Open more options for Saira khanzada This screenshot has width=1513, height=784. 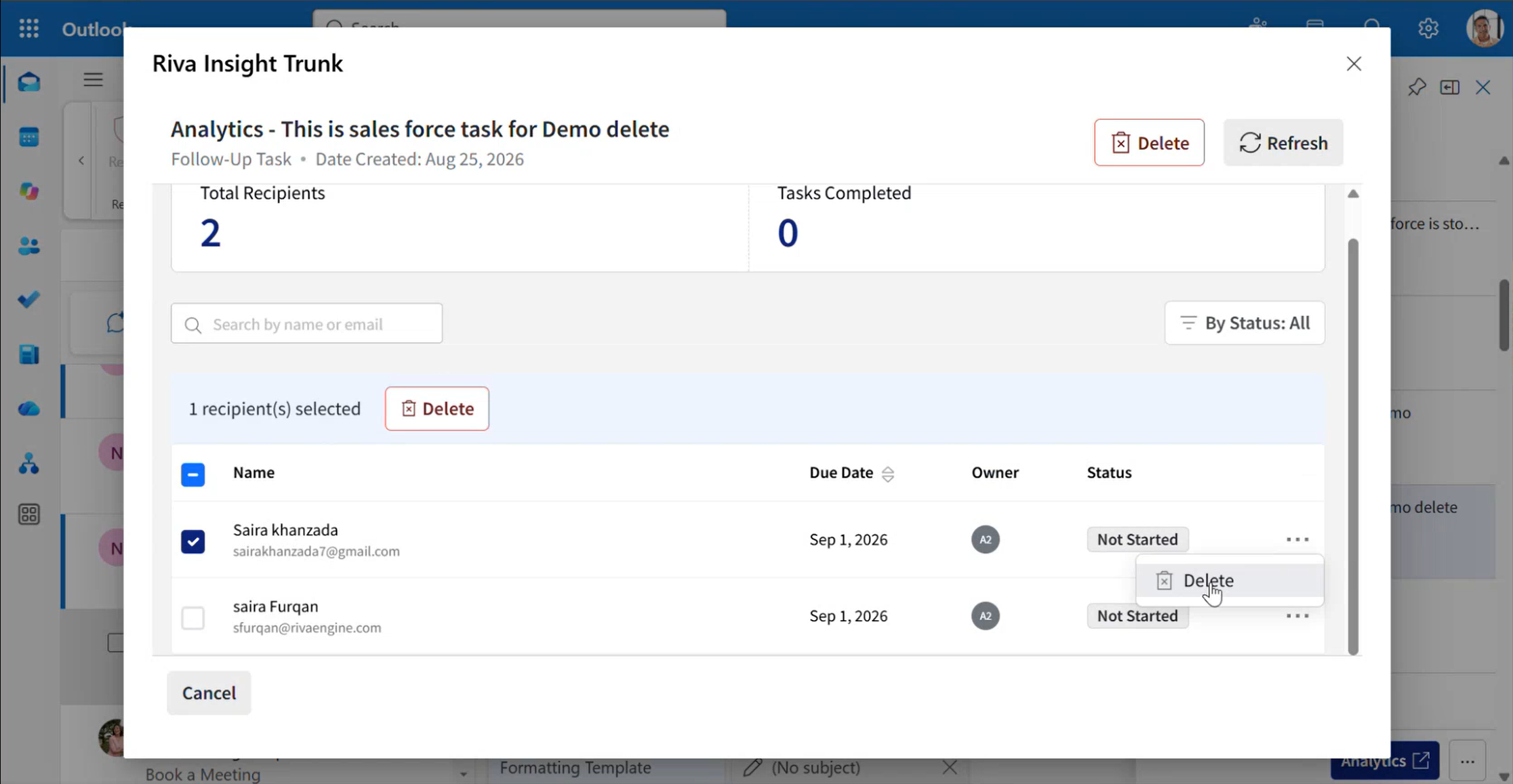tap(1297, 539)
